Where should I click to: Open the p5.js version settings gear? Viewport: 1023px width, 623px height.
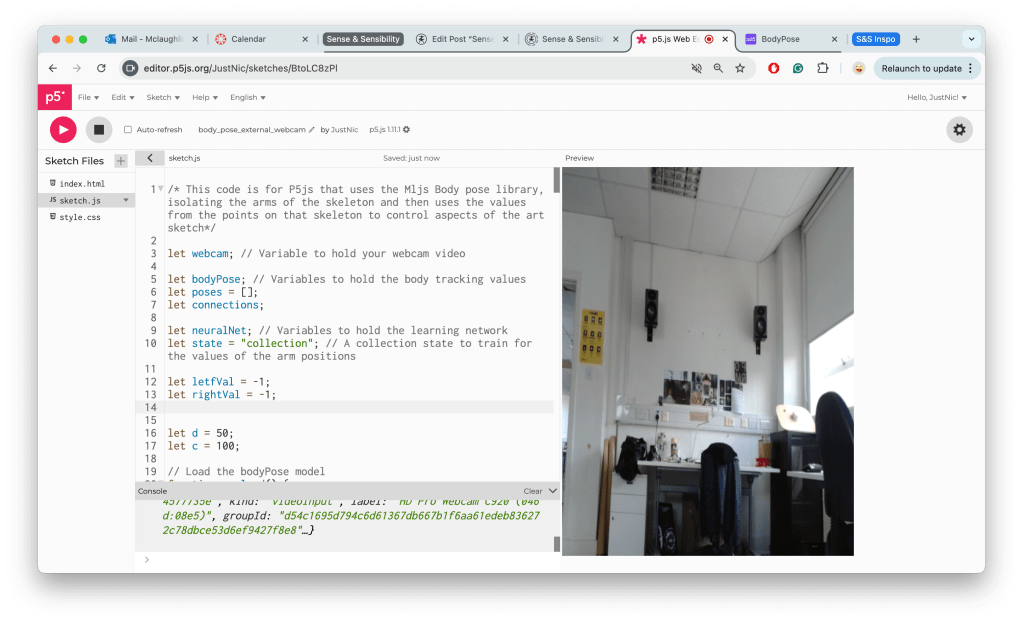pyautogui.click(x=406, y=130)
